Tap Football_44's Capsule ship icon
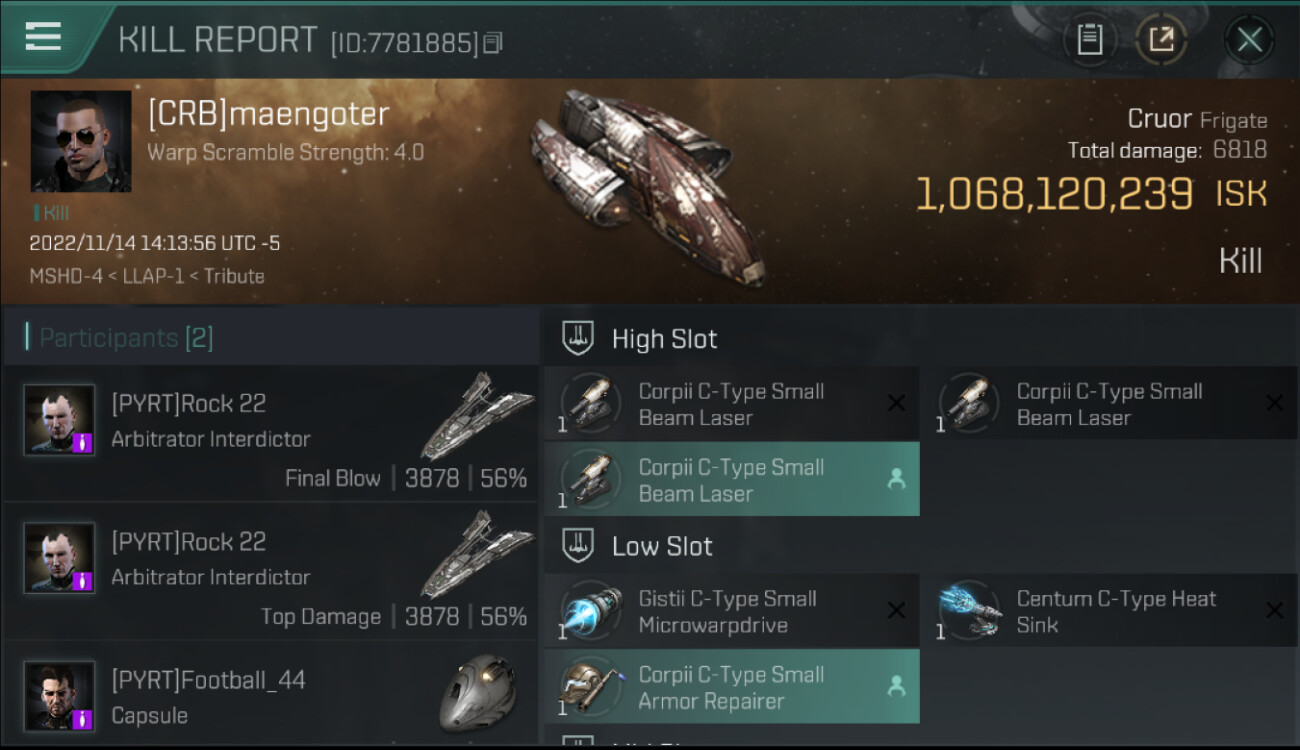This screenshot has height=750, width=1300. pyautogui.click(x=478, y=692)
